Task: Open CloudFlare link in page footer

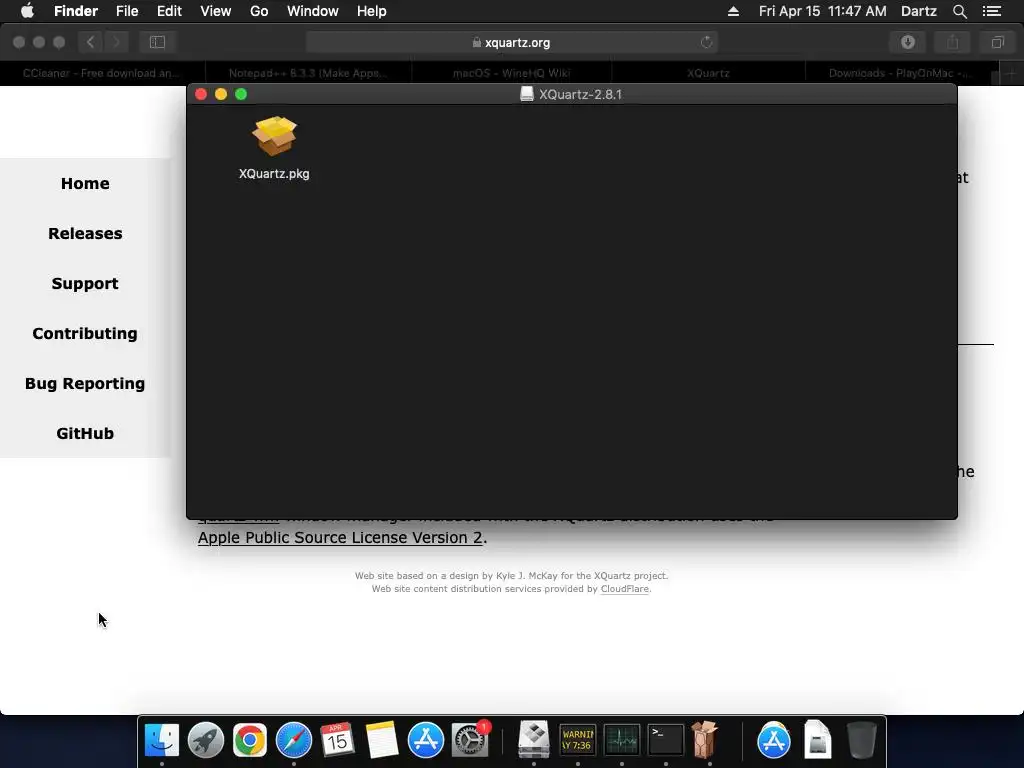Action: [x=624, y=588]
